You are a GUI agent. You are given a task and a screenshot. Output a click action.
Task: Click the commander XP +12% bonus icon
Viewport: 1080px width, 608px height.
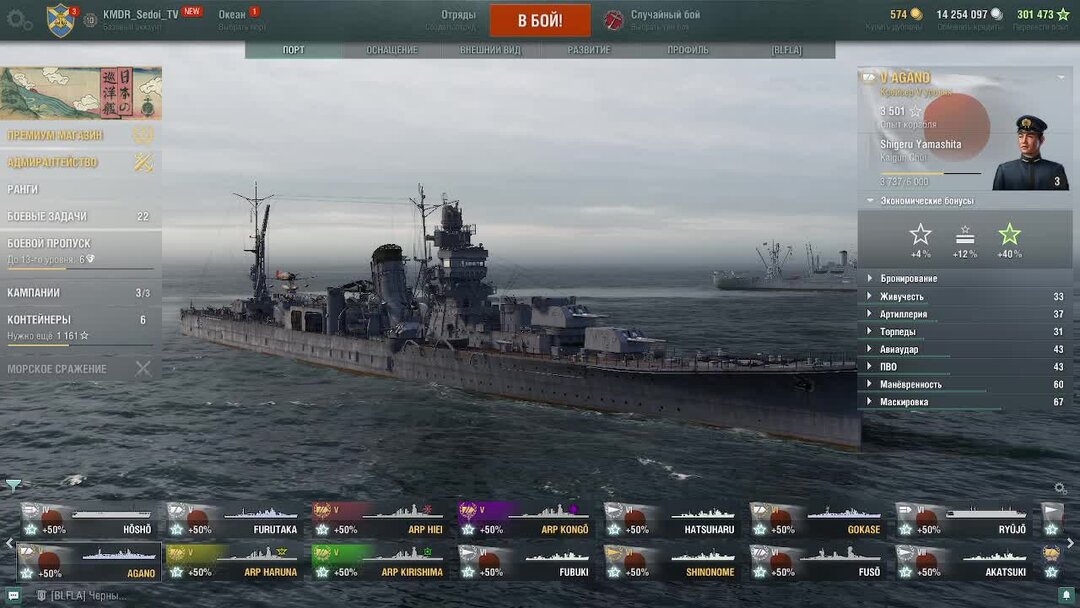[965, 240]
